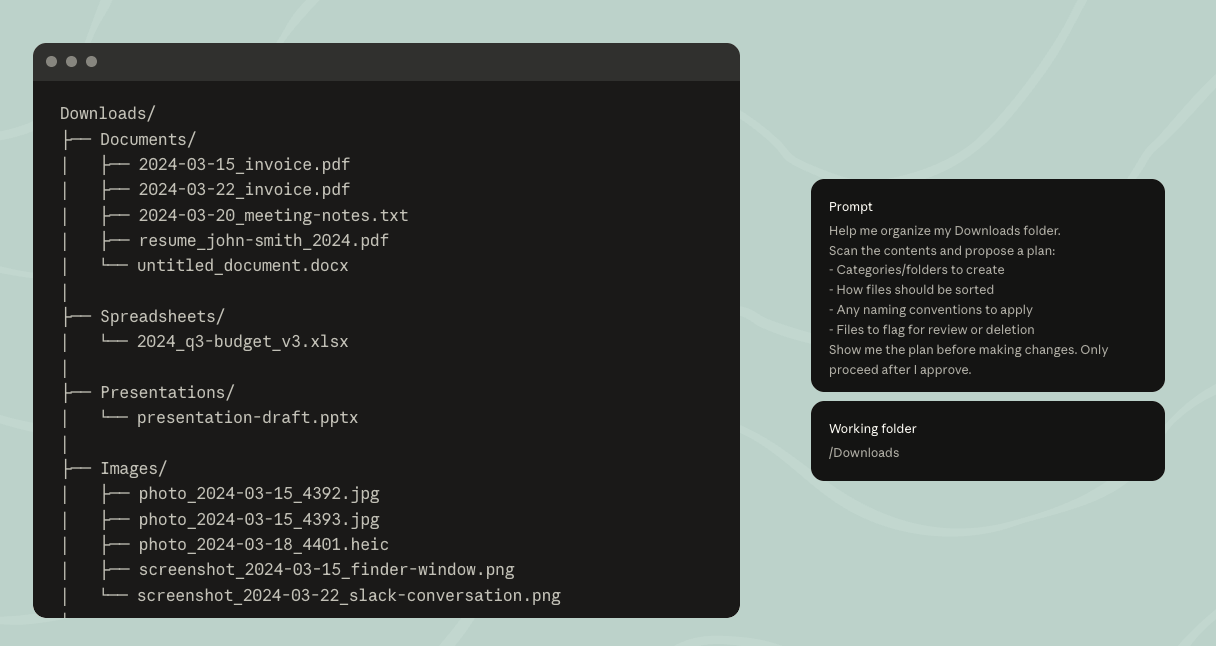The image size is (1216, 646).
Task: Select resume_john-smith_2024.pdf
Action: (262, 240)
